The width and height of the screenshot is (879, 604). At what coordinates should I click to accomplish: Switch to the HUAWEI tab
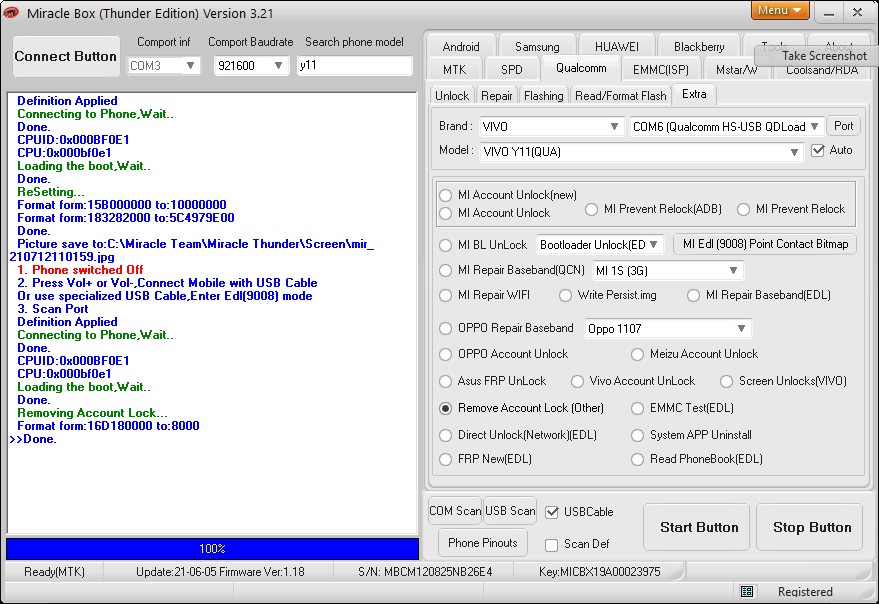617,47
